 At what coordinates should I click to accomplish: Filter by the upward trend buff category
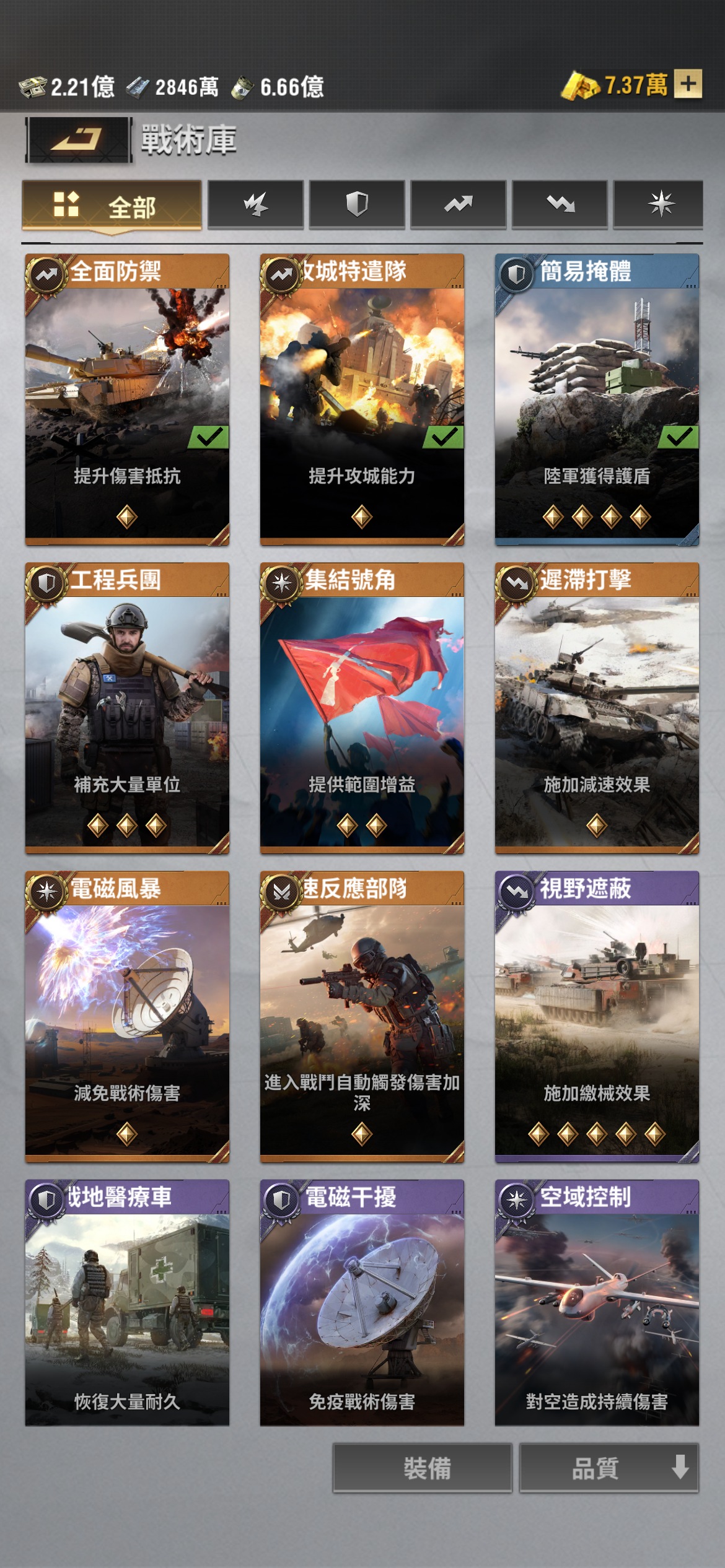pyautogui.click(x=459, y=204)
